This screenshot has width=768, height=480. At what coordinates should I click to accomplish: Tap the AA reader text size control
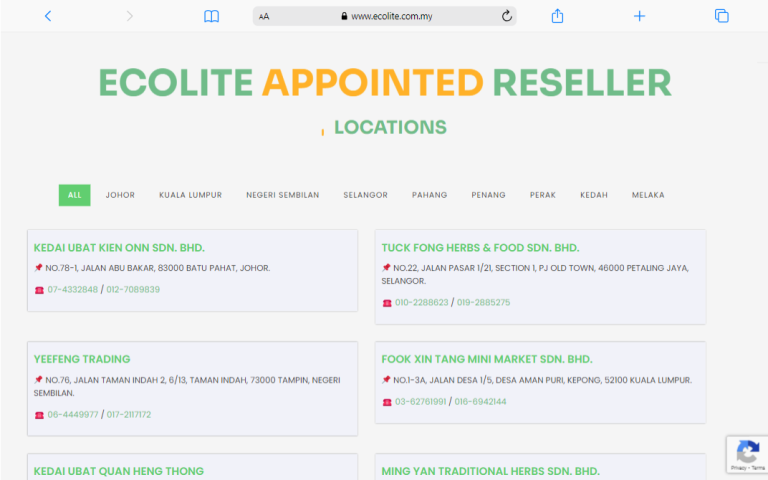[264, 16]
